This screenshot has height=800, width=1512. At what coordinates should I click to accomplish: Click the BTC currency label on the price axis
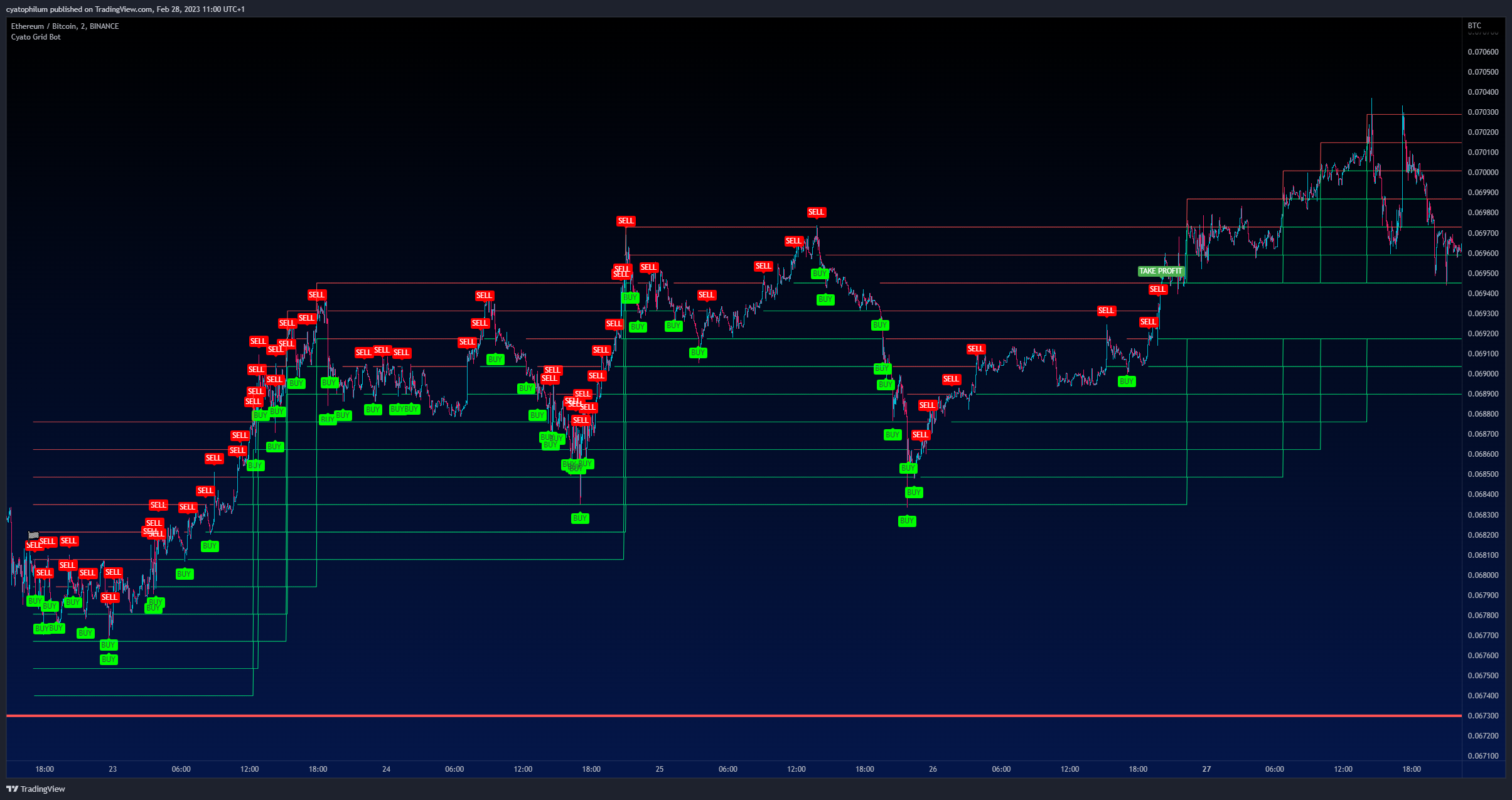(x=1474, y=26)
